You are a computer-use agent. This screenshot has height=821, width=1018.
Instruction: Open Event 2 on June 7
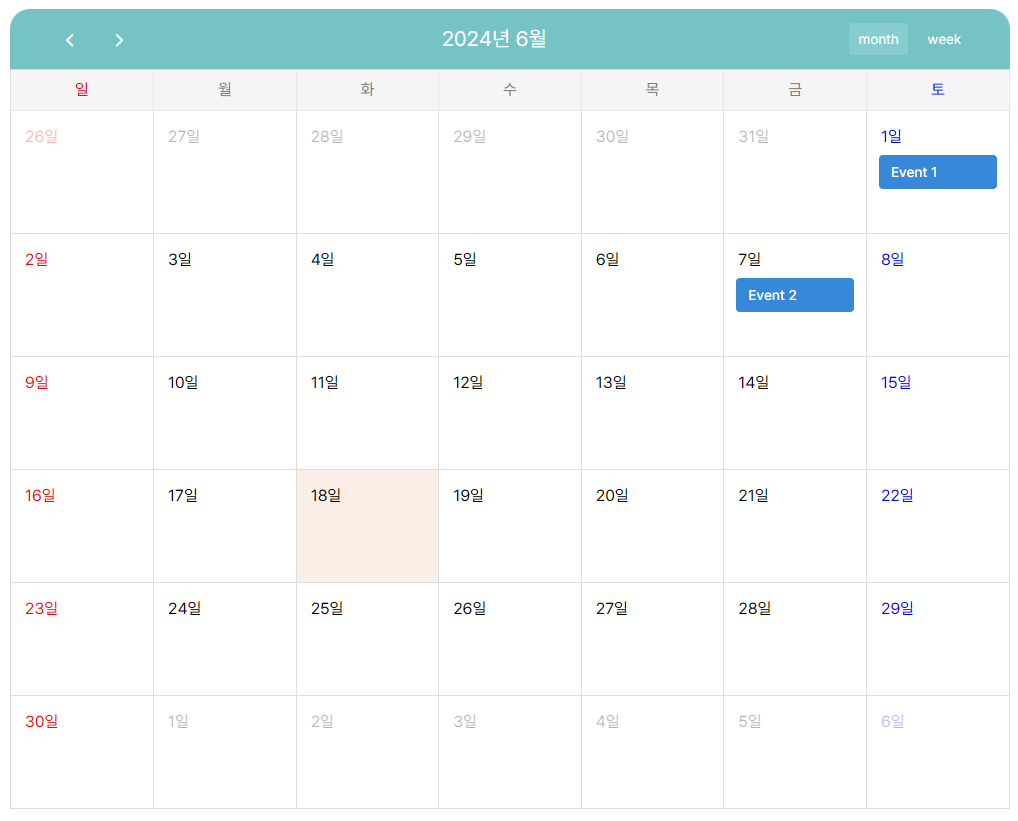coord(795,295)
